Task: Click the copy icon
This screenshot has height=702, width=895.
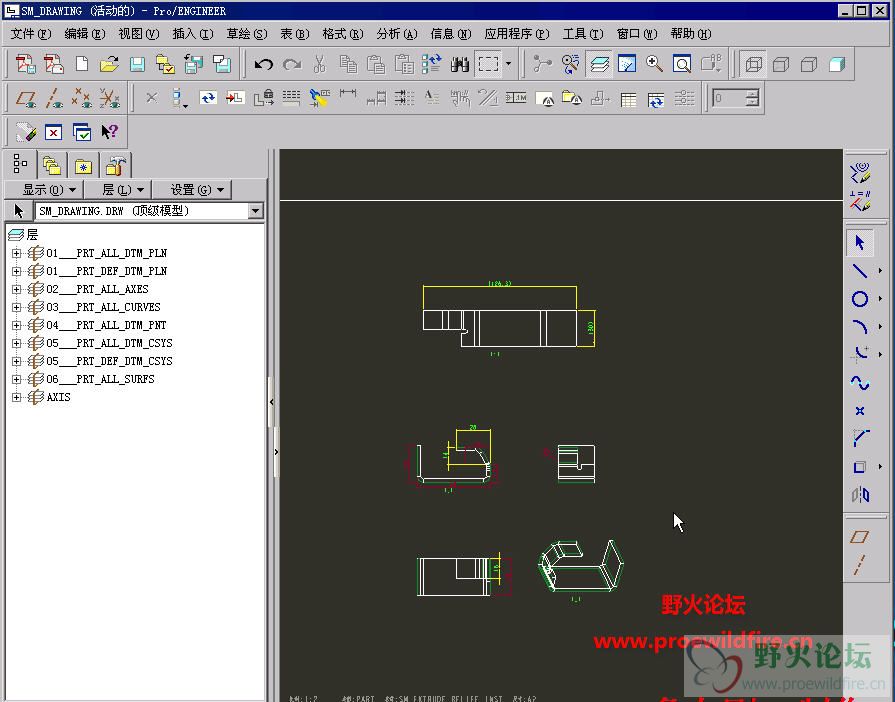Action: [x=348, y=64]
